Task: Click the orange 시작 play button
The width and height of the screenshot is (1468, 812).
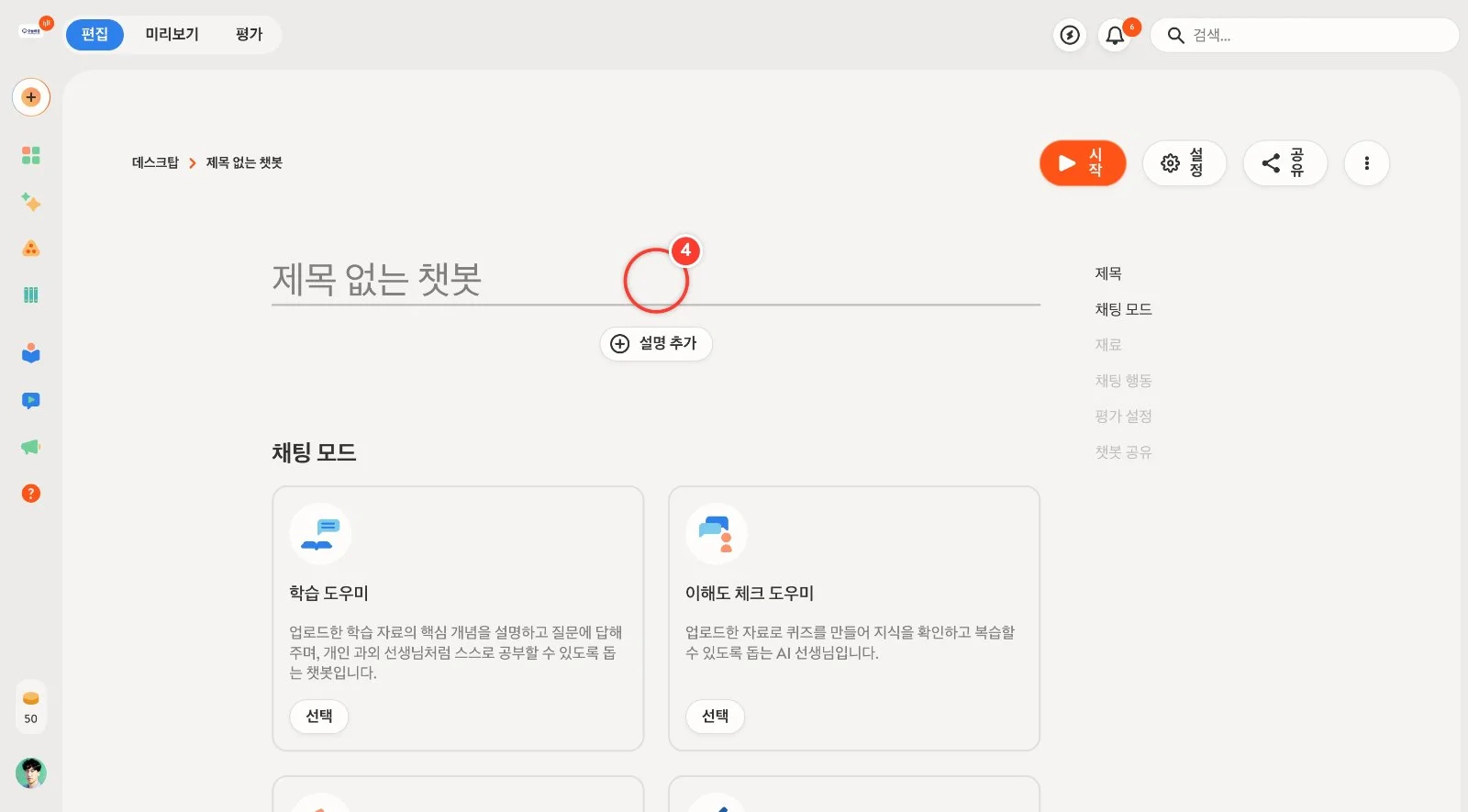Action: 1083,163
